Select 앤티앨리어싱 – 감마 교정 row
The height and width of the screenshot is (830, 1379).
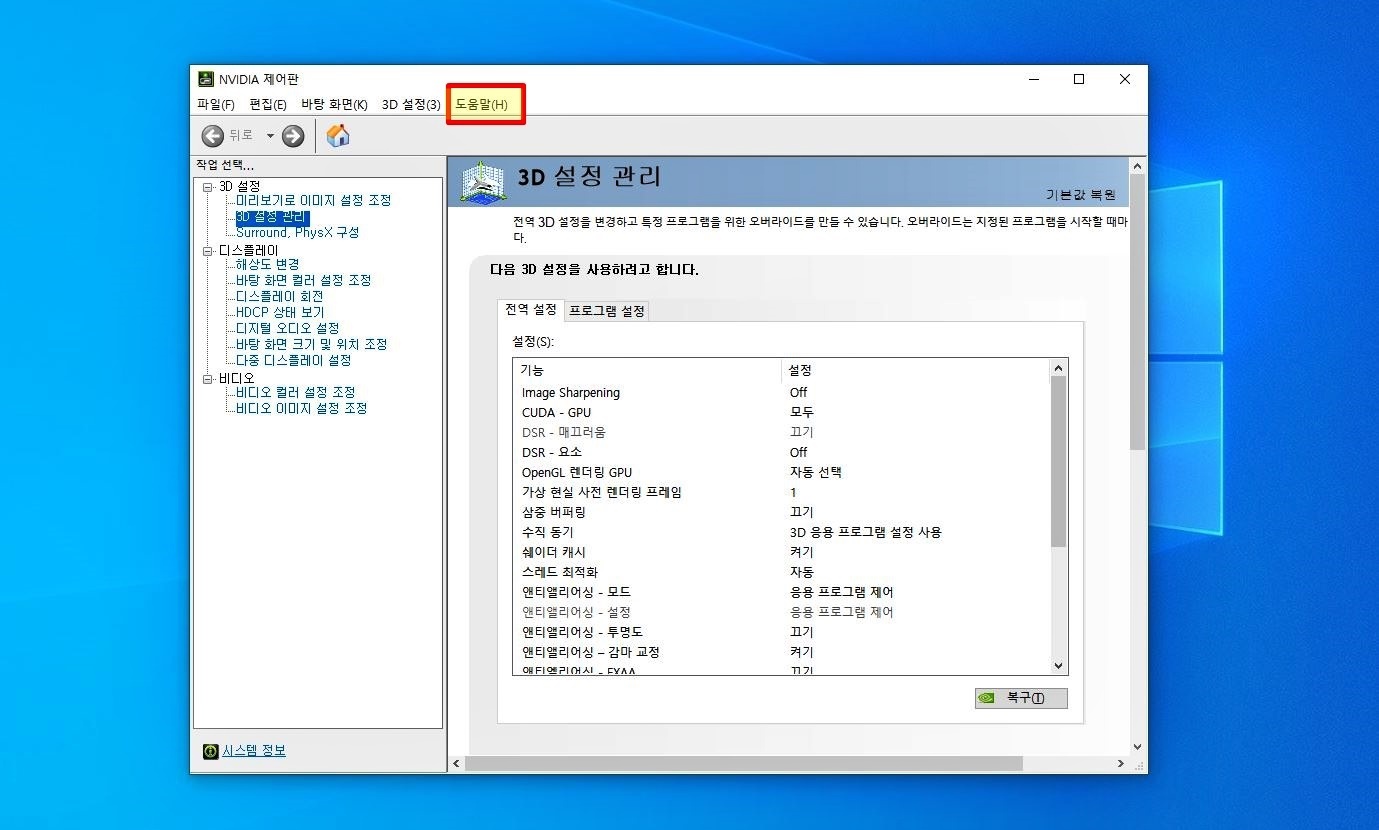[x=782, y=652]
